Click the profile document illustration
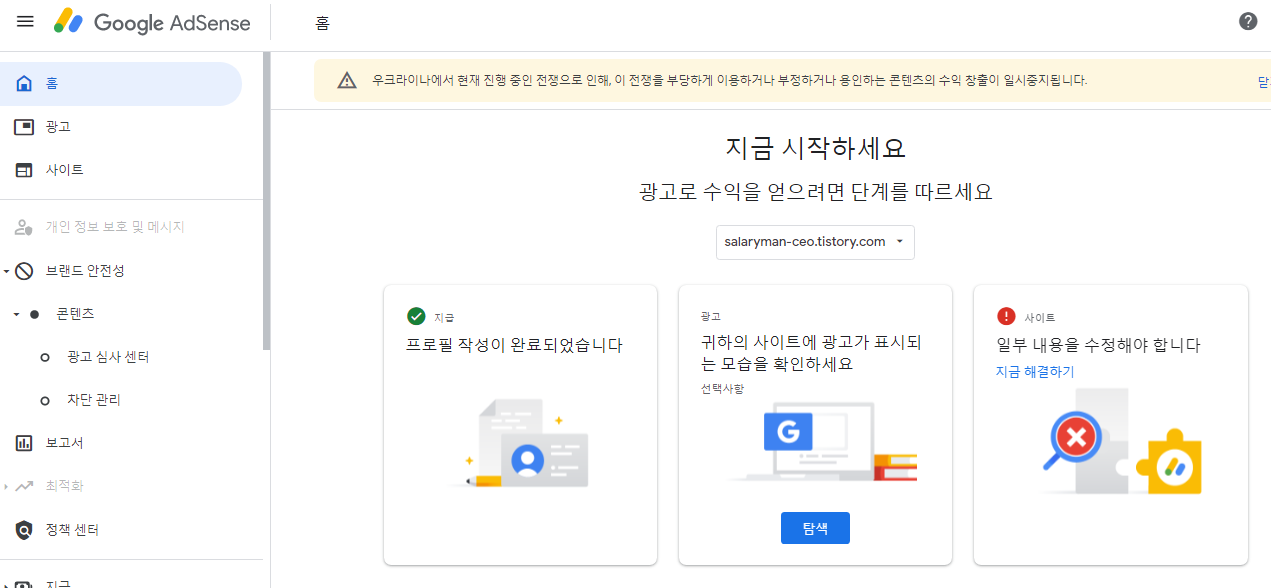The image size is (1271, 588). click(x=527, y=443)
